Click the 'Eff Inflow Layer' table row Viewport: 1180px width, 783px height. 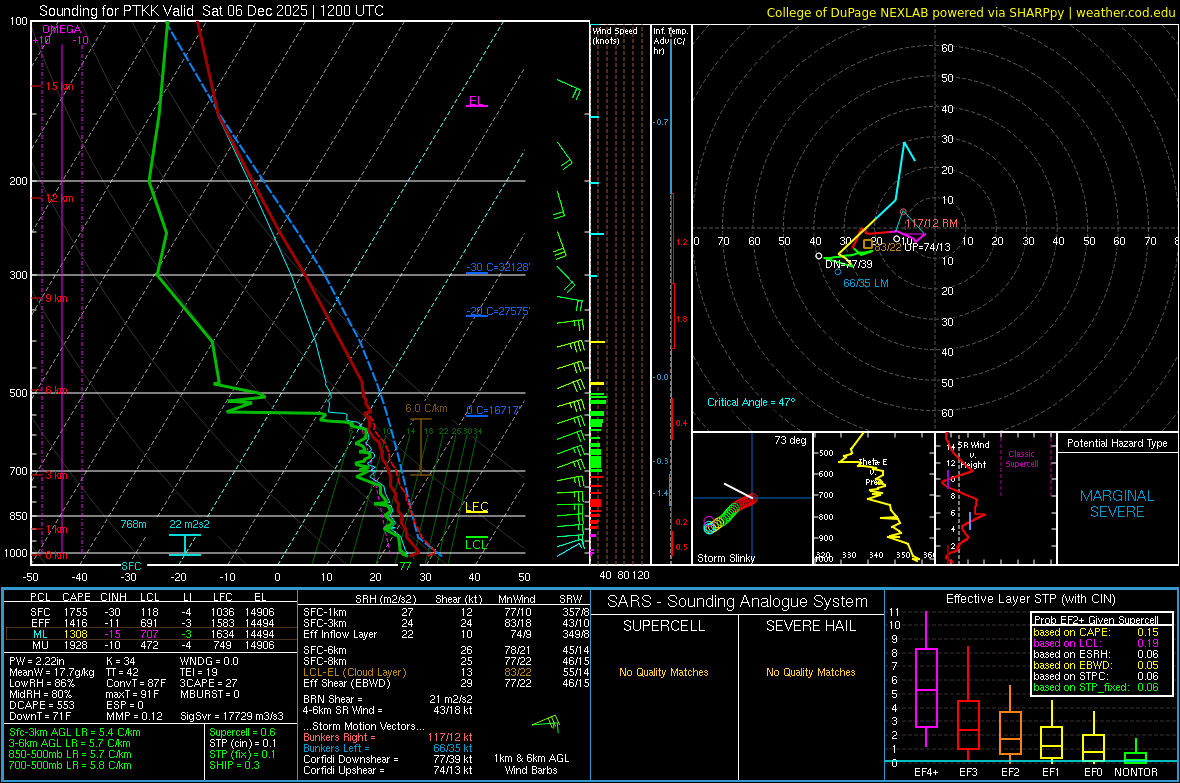click(446, 634)
